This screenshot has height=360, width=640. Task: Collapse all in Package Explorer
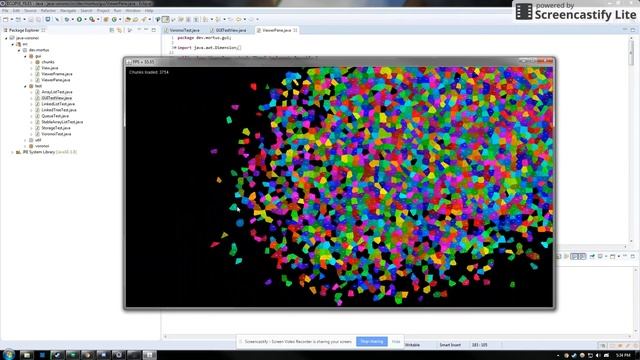tap(111, 30)
